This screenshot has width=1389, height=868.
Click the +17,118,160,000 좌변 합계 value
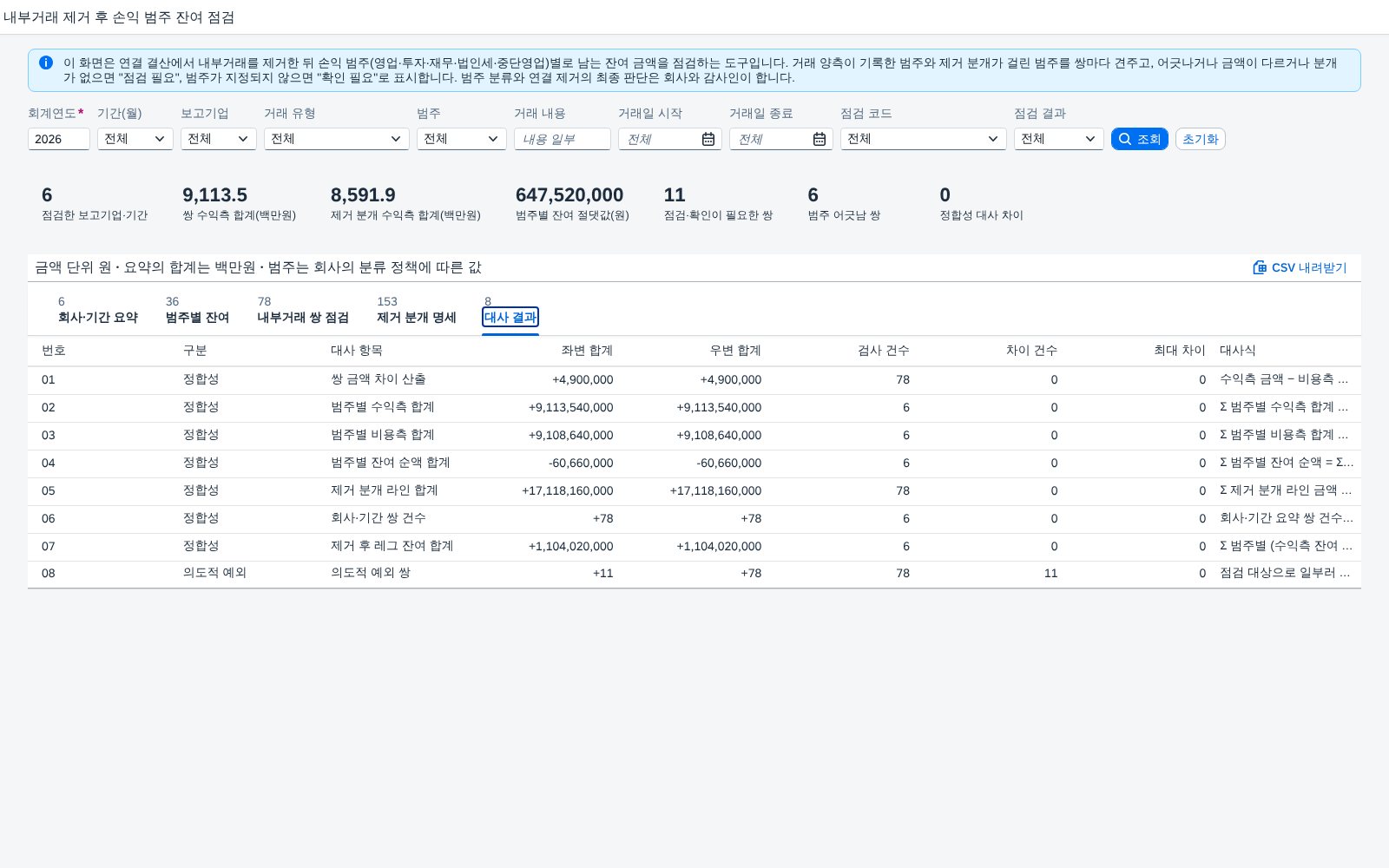pyautogui.click(x=568, y=490)
